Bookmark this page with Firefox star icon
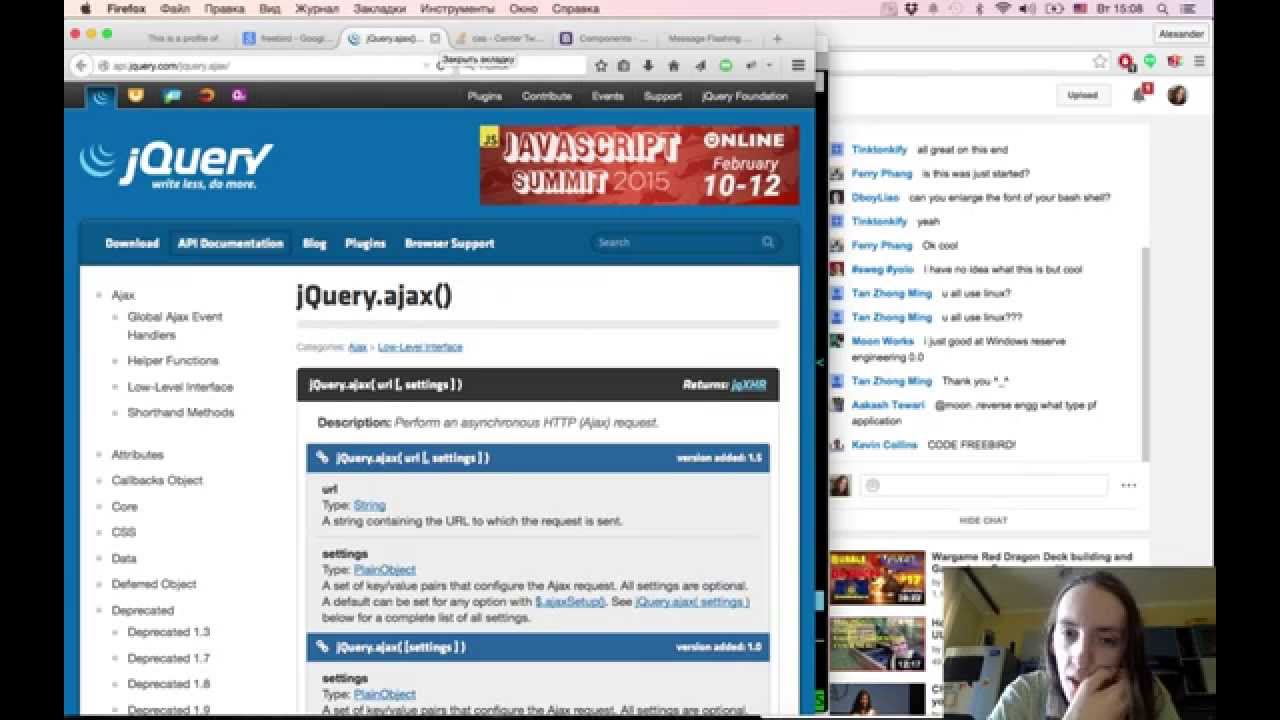 coord(601,66)
